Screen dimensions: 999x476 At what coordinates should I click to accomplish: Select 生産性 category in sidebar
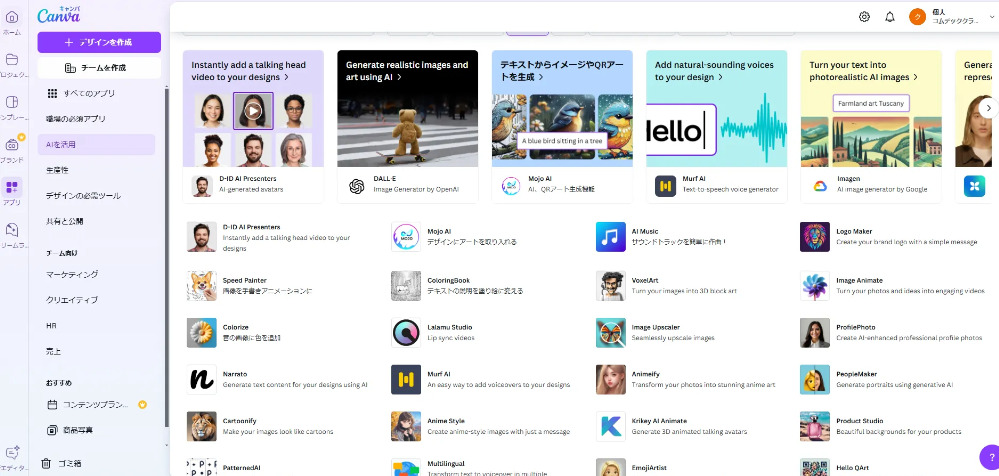pyautogui.click(x=96, y=170)
